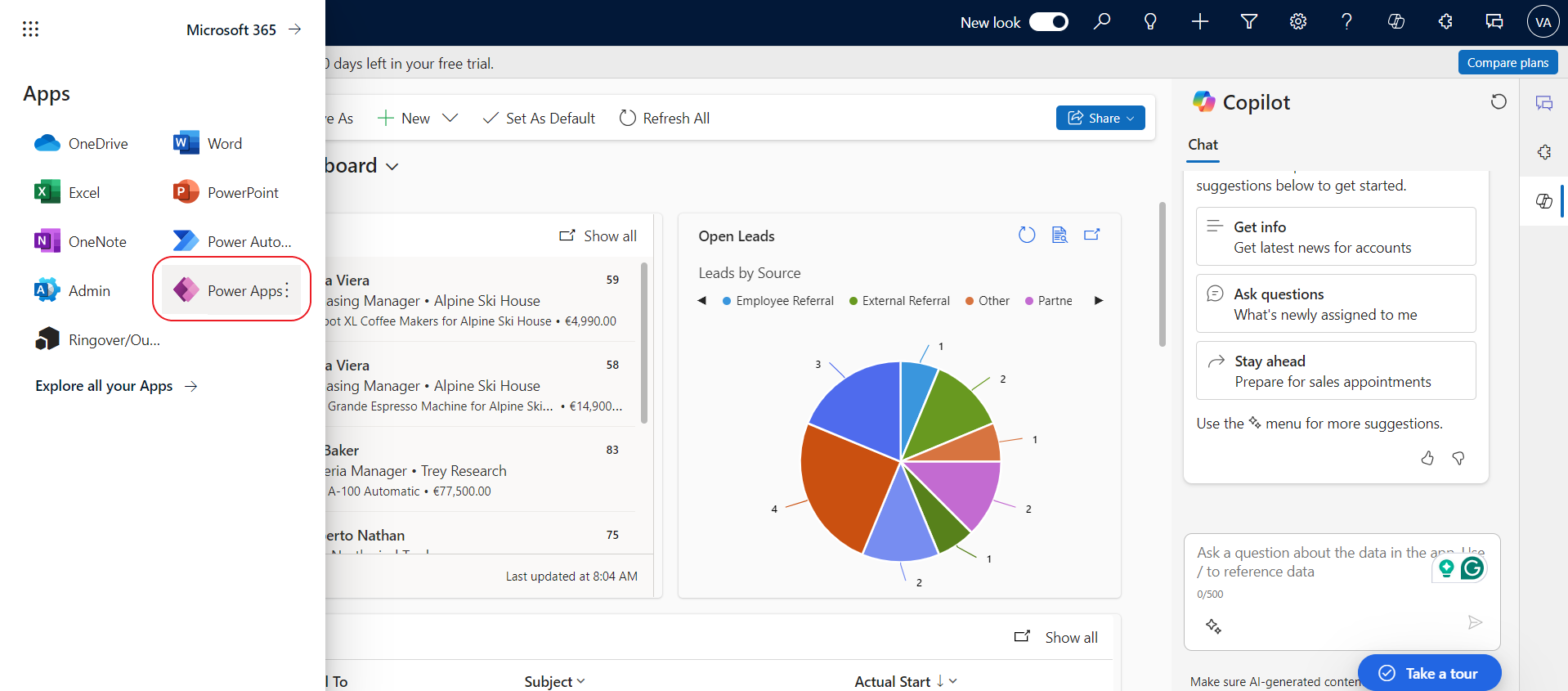This screenshot has width=1568, height=691.
Task: Click the Copilot icon in top bar
Action: (1396, 22)
